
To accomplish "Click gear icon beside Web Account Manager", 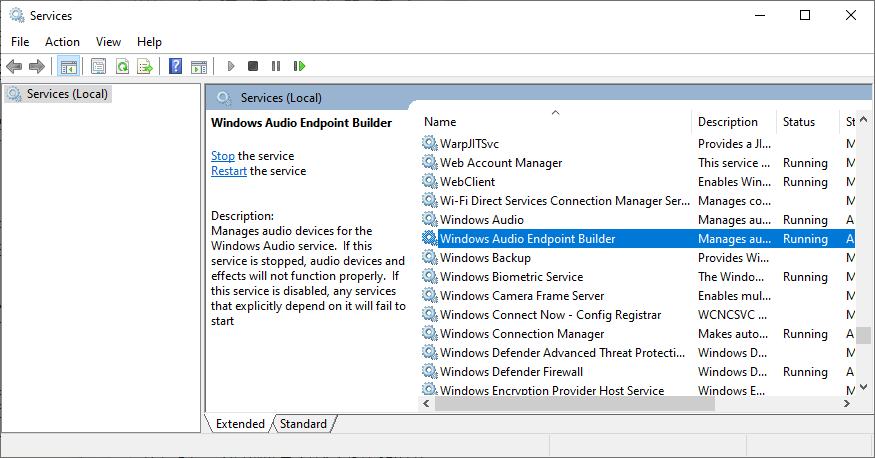I will [429, 162].
